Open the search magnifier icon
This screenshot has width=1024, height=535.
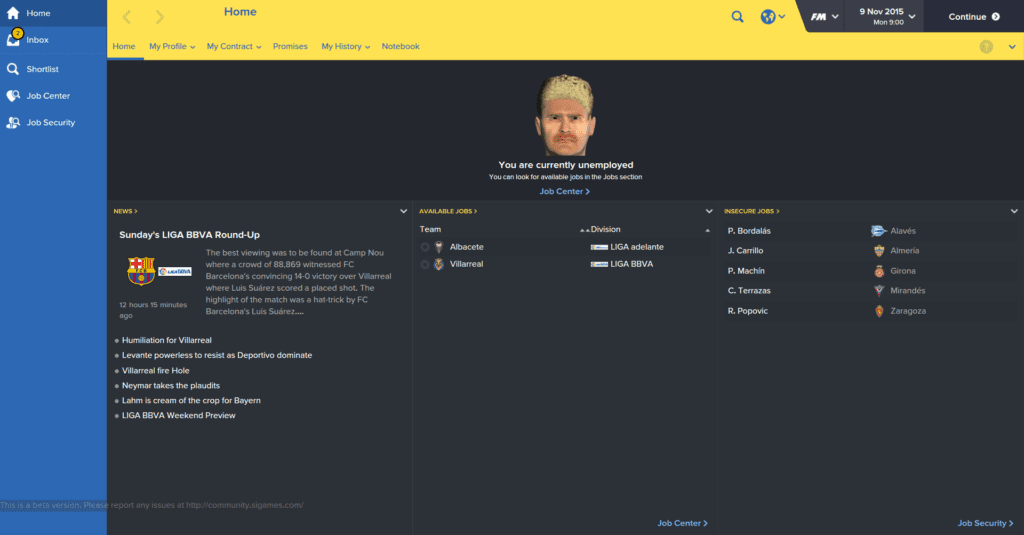737,17
